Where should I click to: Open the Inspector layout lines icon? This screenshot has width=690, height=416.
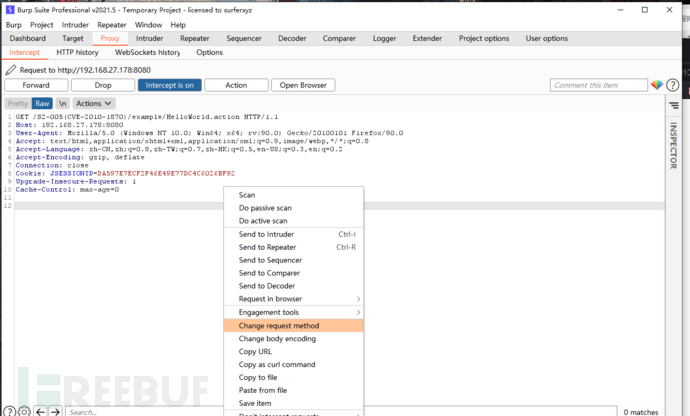[x=673, y=105]
